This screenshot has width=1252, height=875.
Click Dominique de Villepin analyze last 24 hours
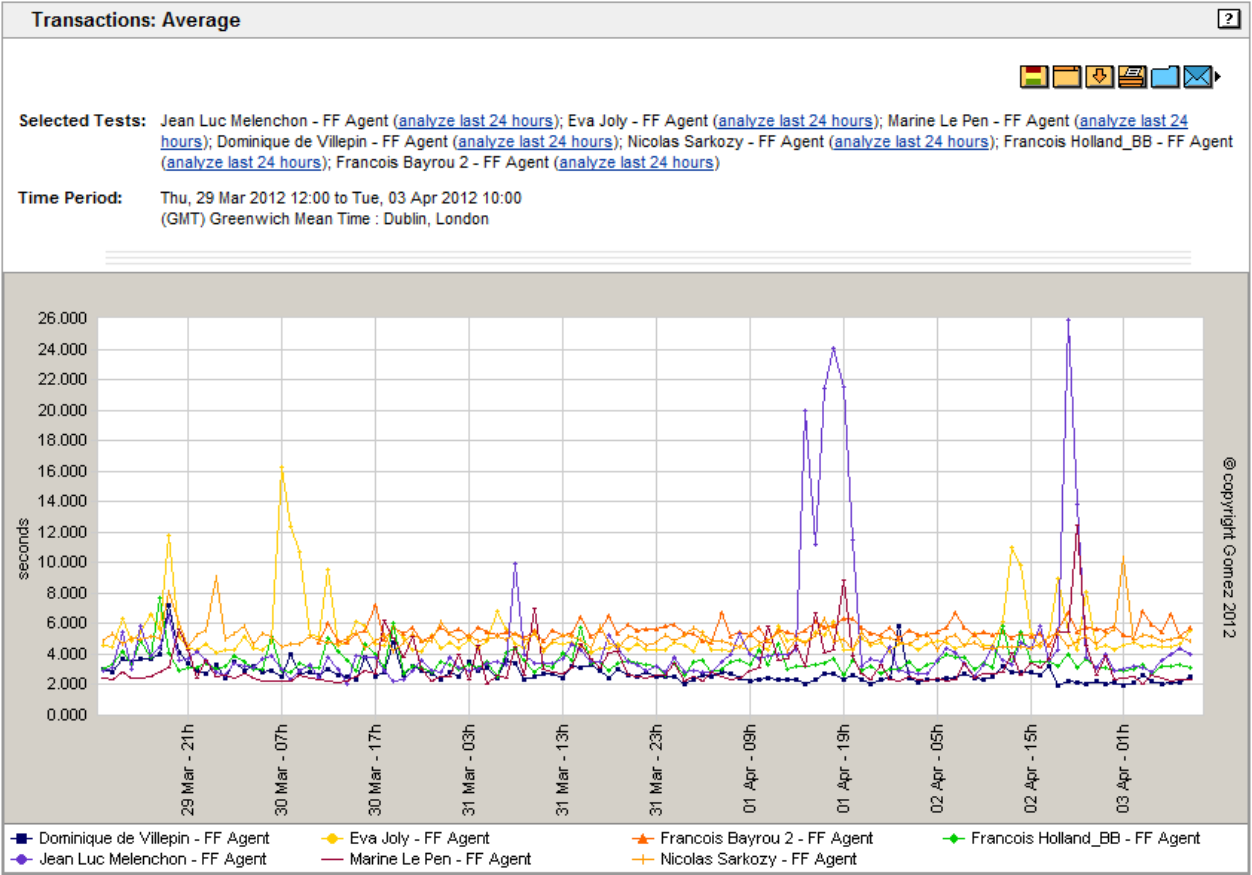click(535, 141)
